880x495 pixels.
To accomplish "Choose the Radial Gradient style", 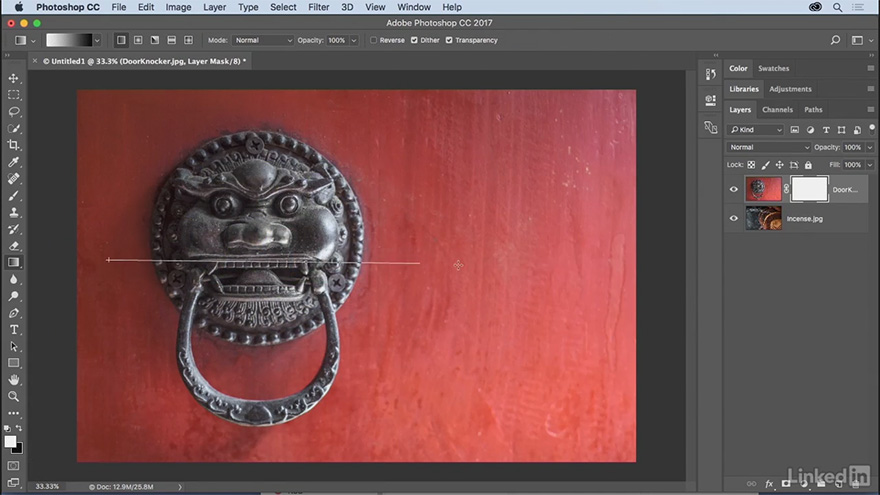I will pyautogui.click(x=138, y=40).
